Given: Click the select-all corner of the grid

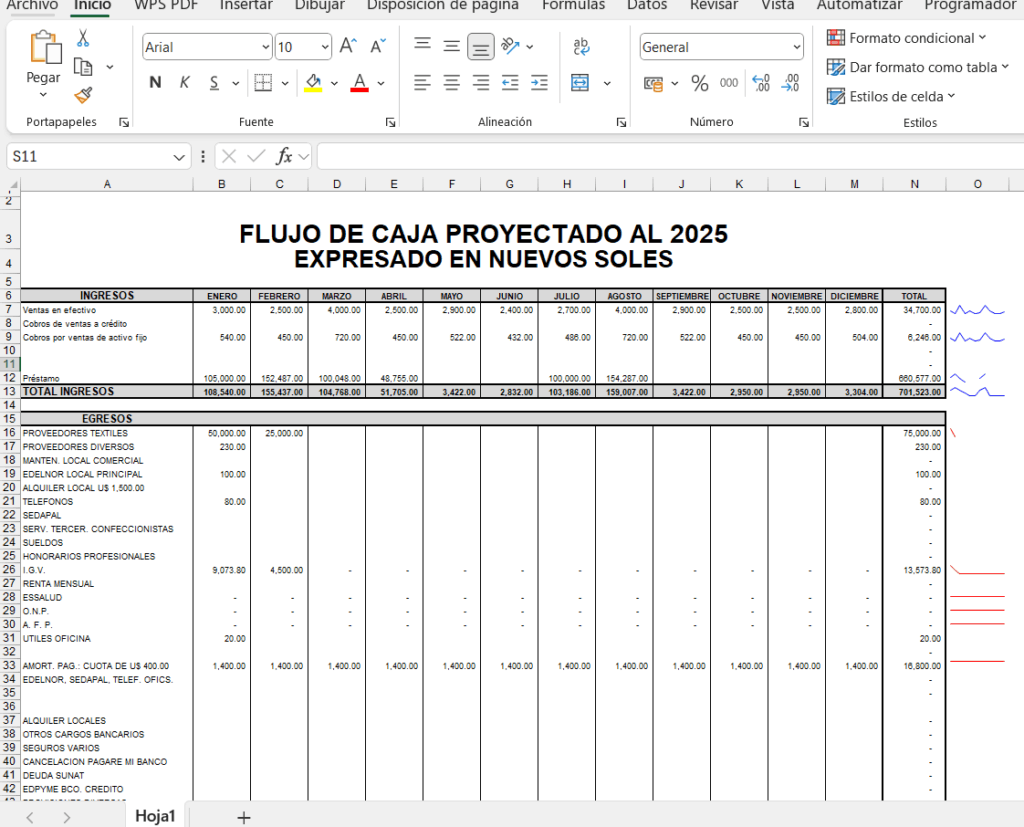Looking at the screenshot, I should [x=12, y=185].
